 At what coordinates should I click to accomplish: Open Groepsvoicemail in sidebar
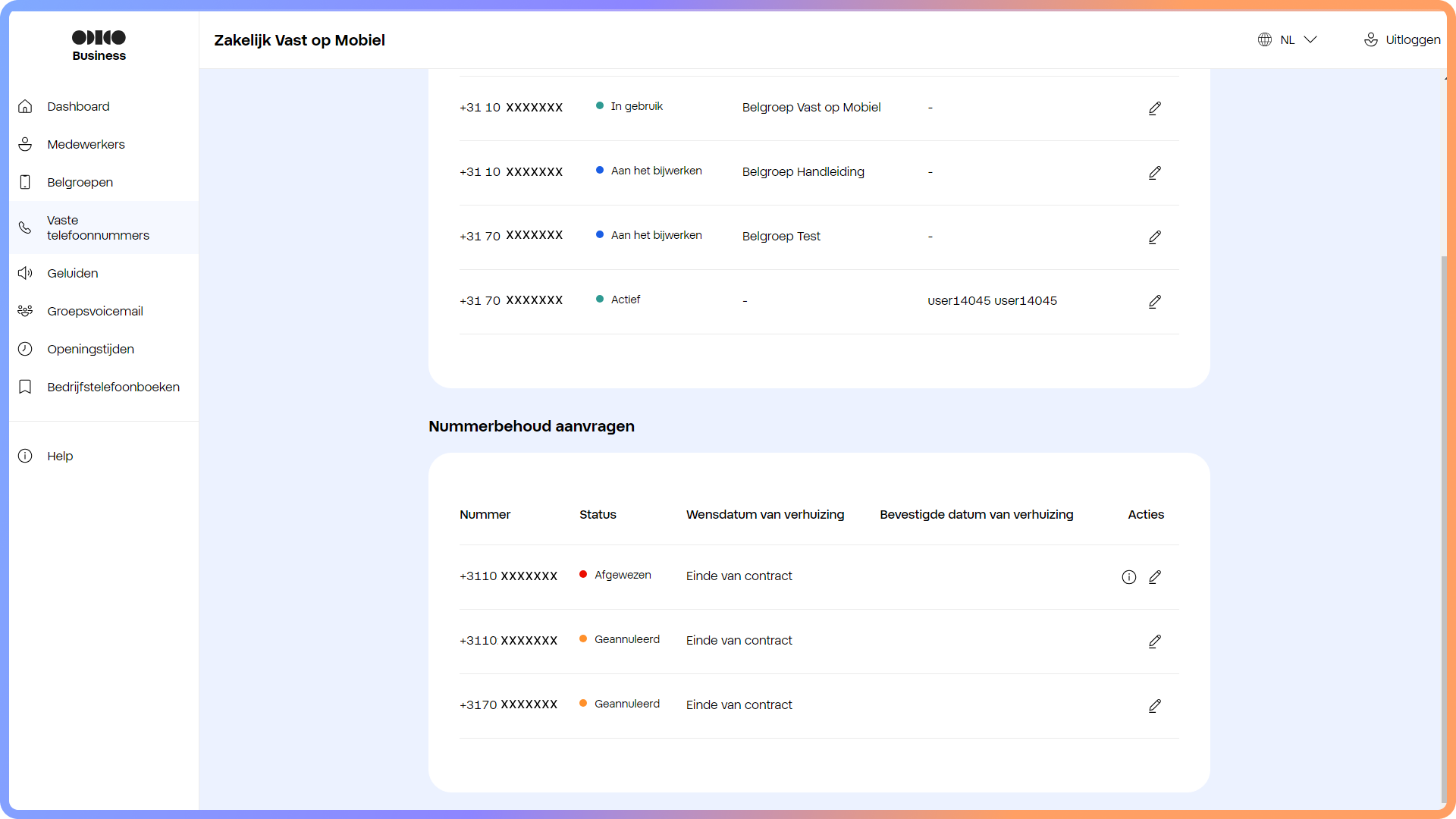click(x=95, y=311)
